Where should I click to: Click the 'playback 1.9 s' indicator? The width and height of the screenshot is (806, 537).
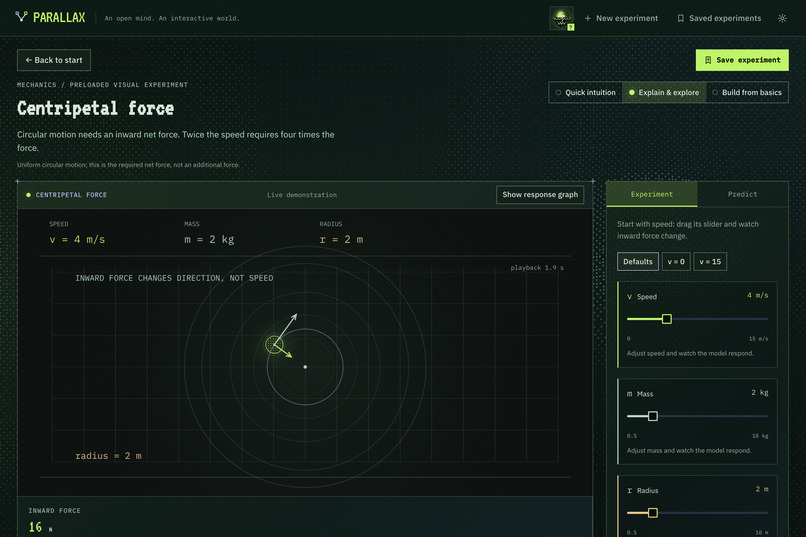537,268
